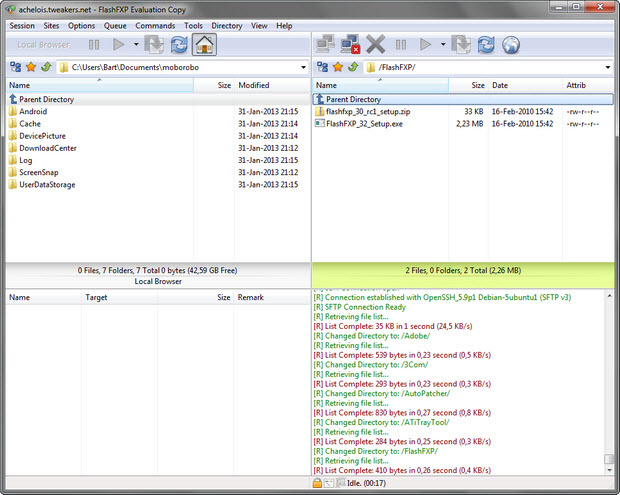Click the padlock icon in status bar
The width and height of the screenshot is (620, 495).
point(317,483)
